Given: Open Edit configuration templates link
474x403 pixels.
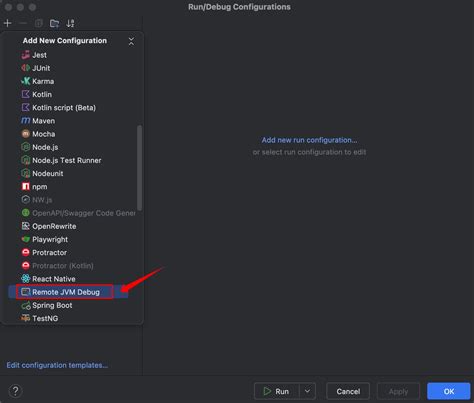Looking at the screenshot, I should point(57,365).
